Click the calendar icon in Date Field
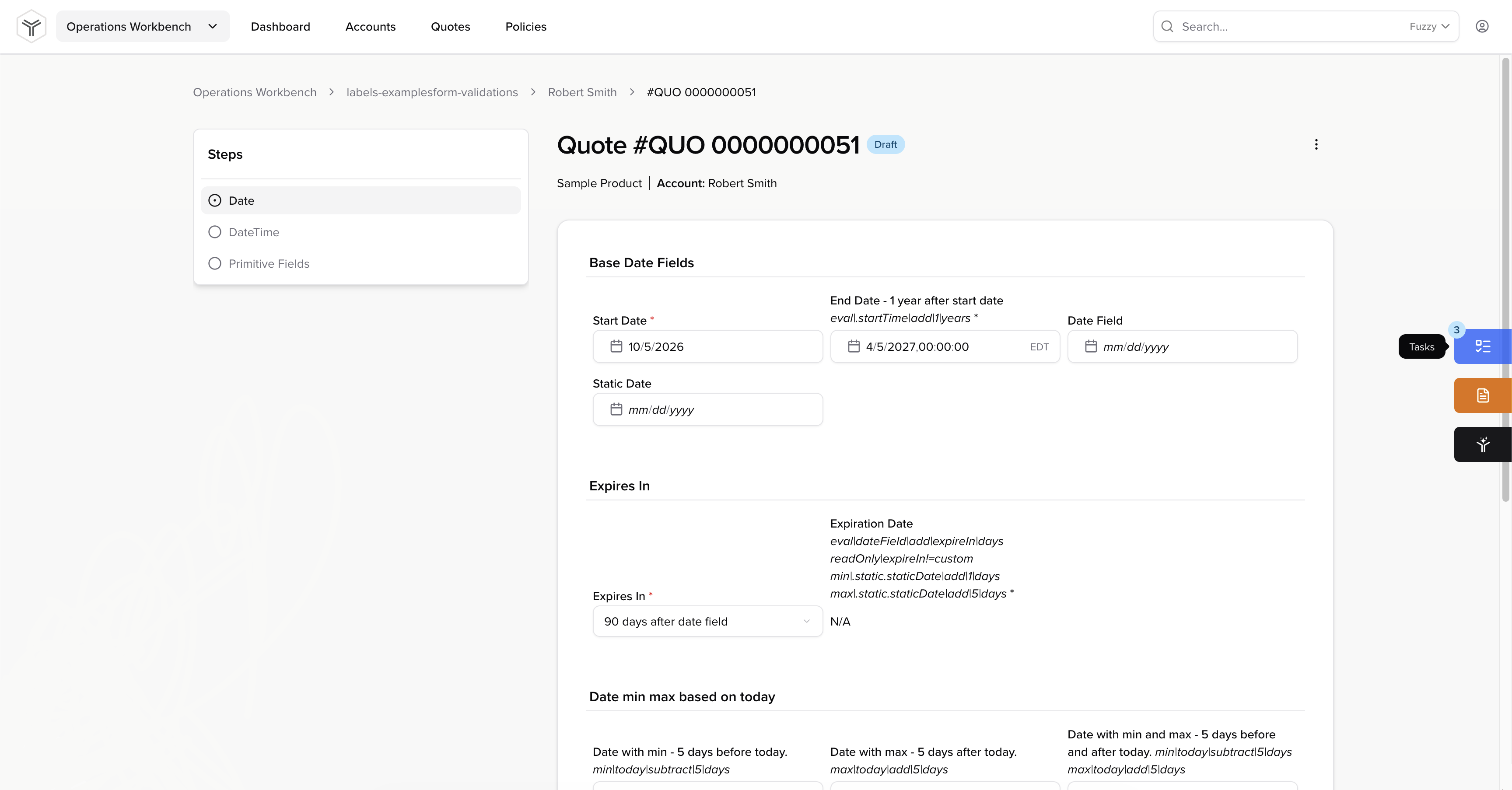 tap(1091, 346)
